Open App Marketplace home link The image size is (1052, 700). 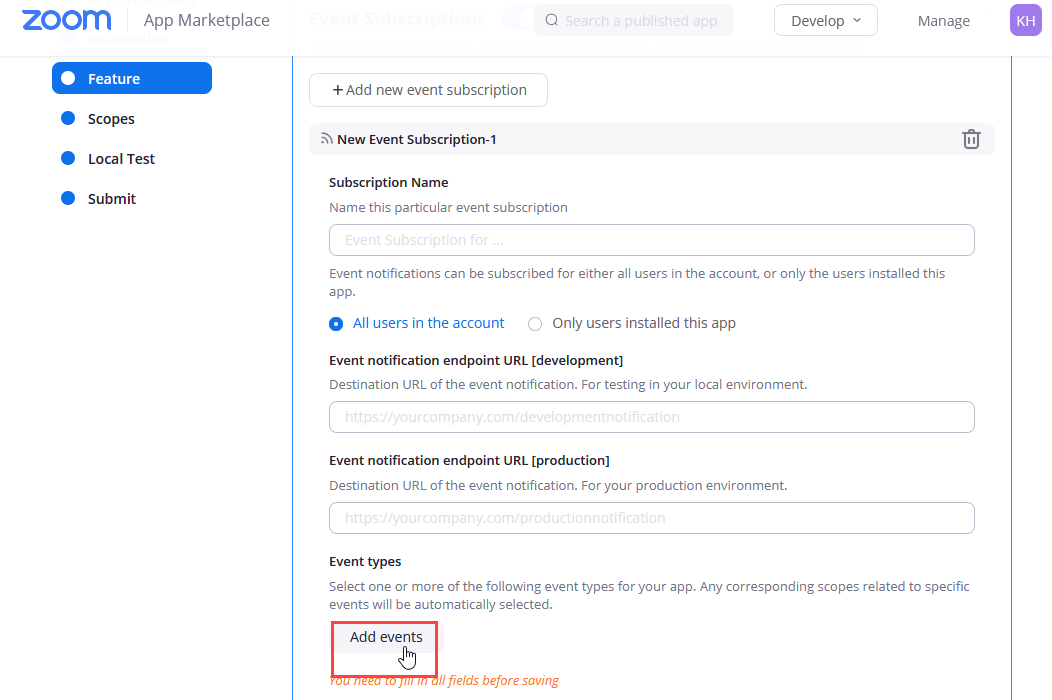point(206,20)
